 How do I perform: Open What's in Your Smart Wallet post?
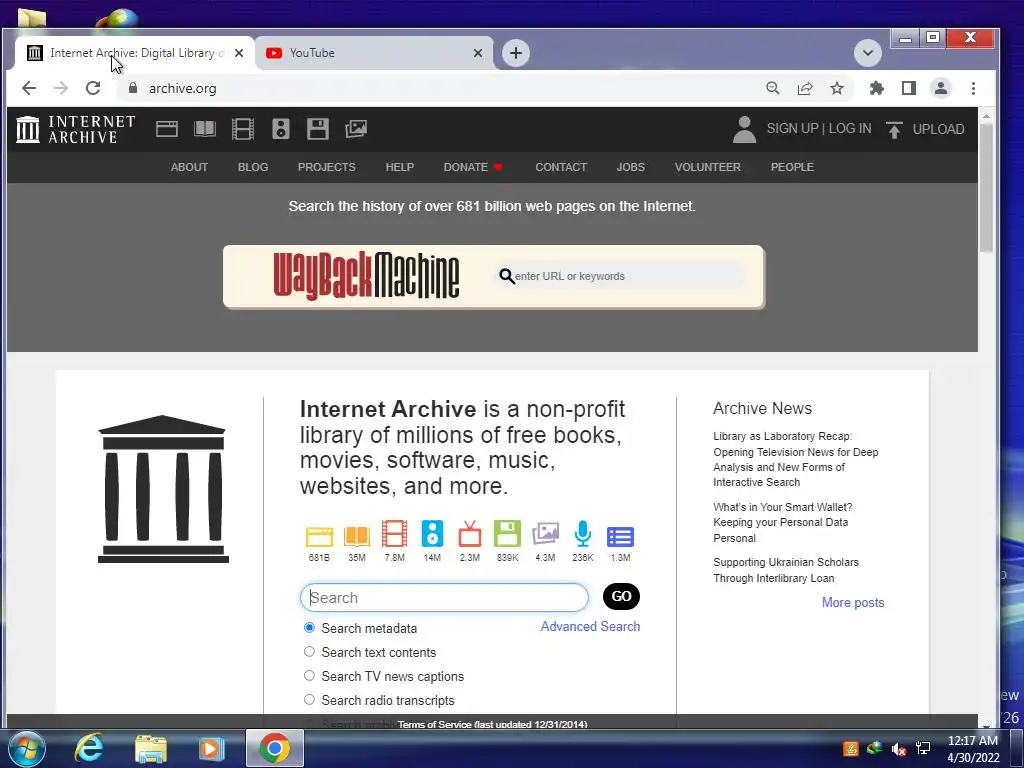[782, 522]
